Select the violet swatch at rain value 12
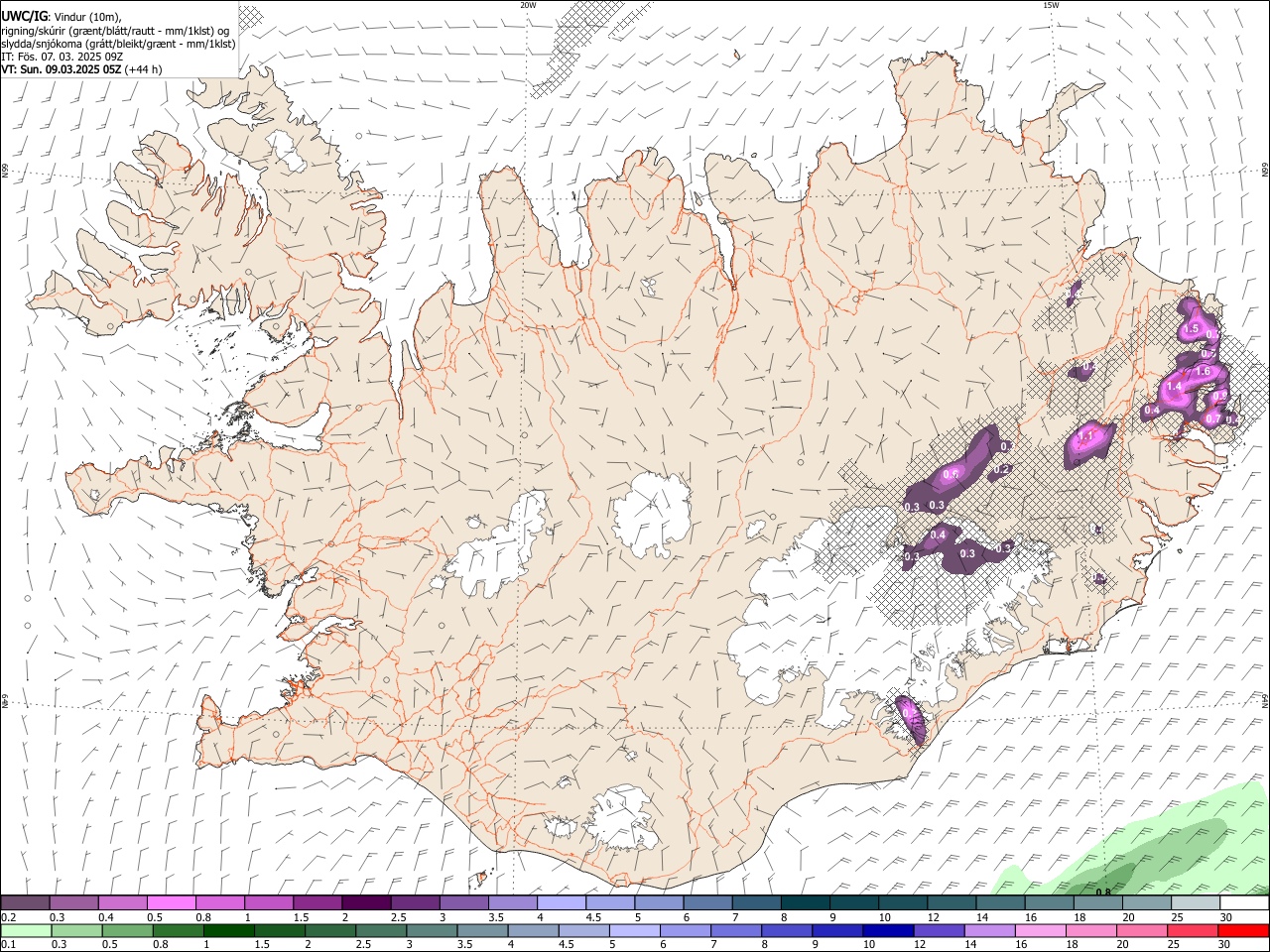Viewport: 1270px width, 952px height. (941, 930)
